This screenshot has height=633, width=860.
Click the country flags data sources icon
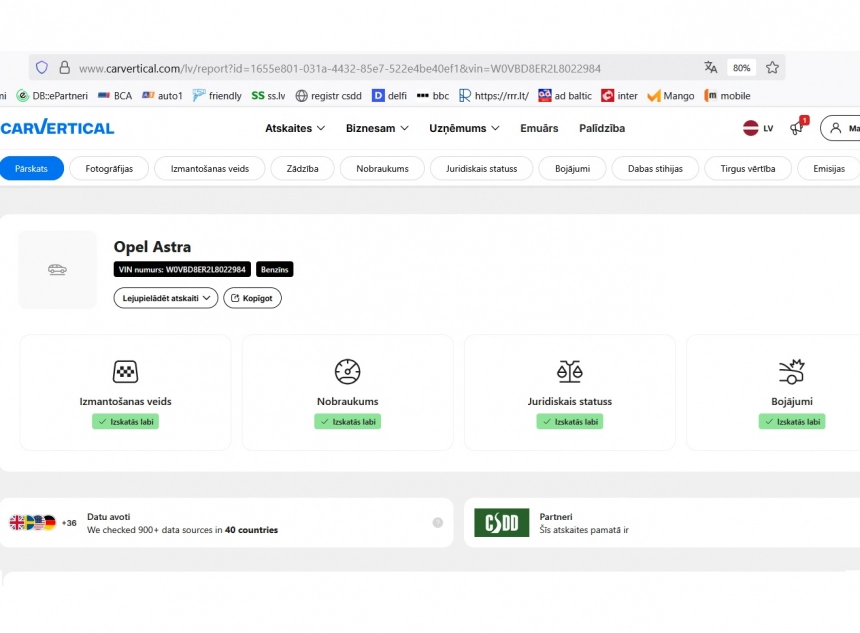33,523
